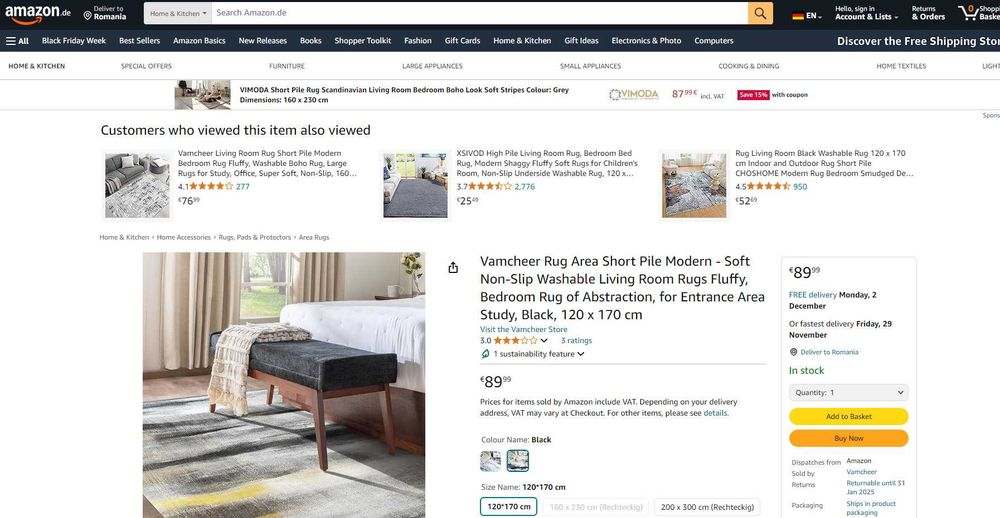Open the Furniture category tab
This screenshot has height=518, width=1000.
click(x=287, y=66)
